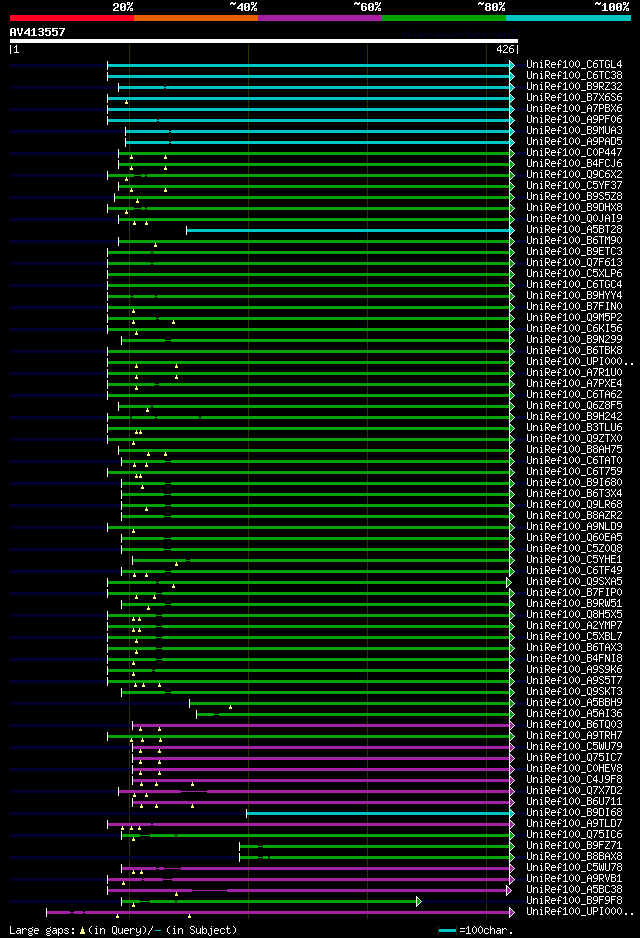Click label UniRef100_C0P447
The height and width of the screenshot is (938, 640).
click(574, 153)
